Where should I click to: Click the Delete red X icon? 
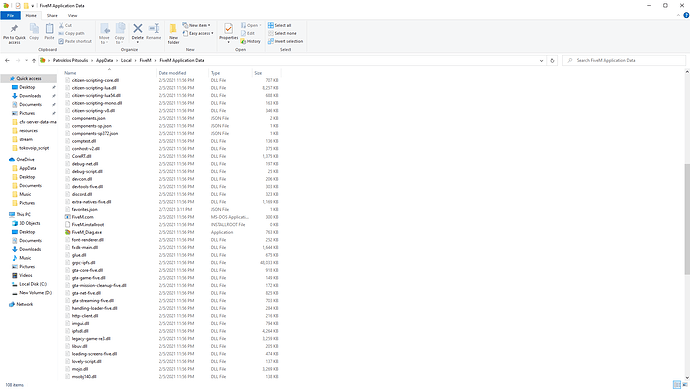pos(138,29)
